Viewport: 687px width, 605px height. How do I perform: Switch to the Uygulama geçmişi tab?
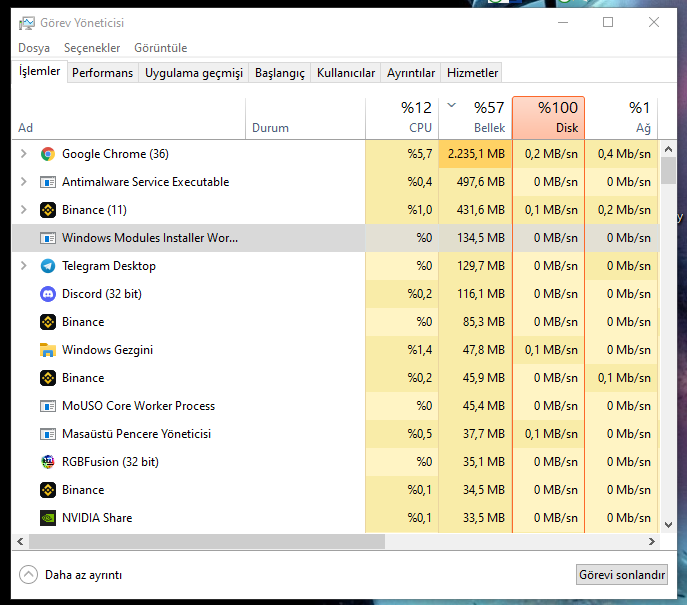(x=194, y=73)
